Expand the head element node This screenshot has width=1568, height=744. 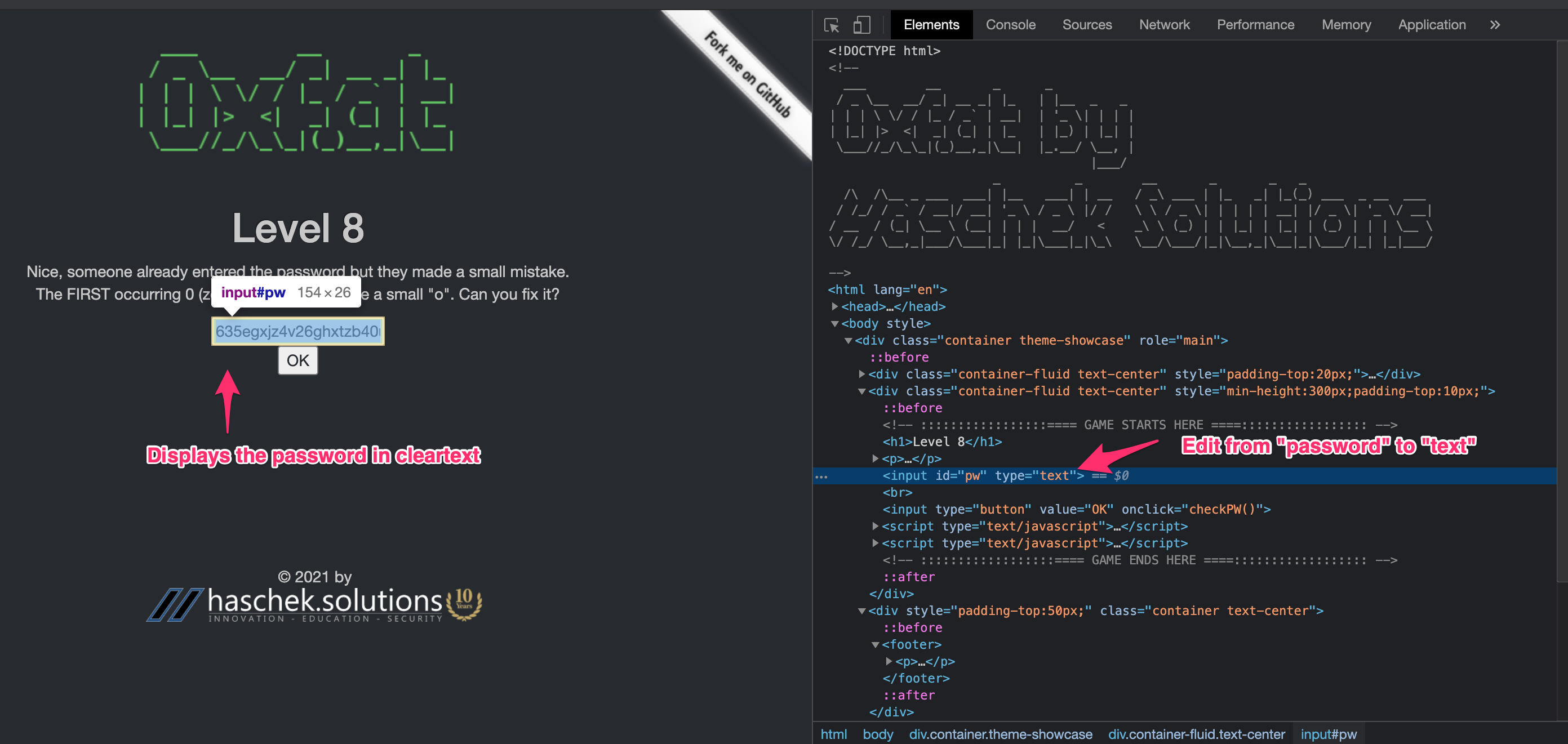pyautogui.click(x=834, y=306)
